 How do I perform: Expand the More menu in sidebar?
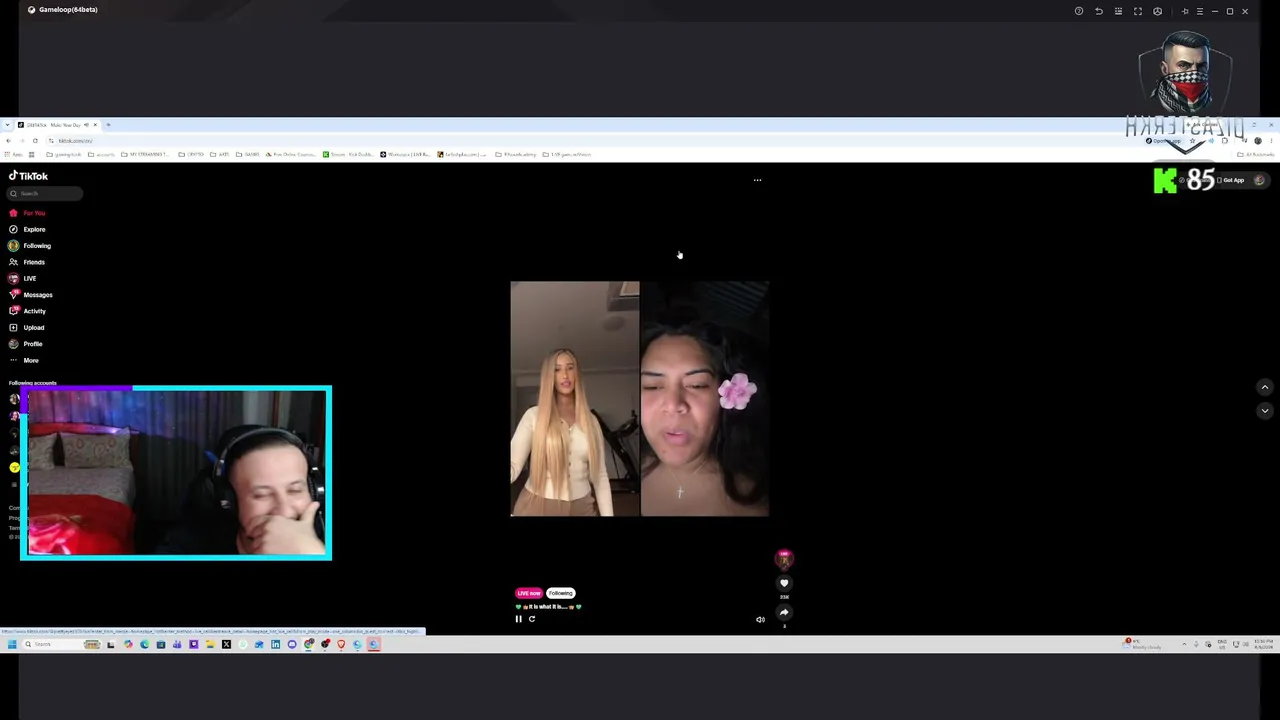[24, 360]
